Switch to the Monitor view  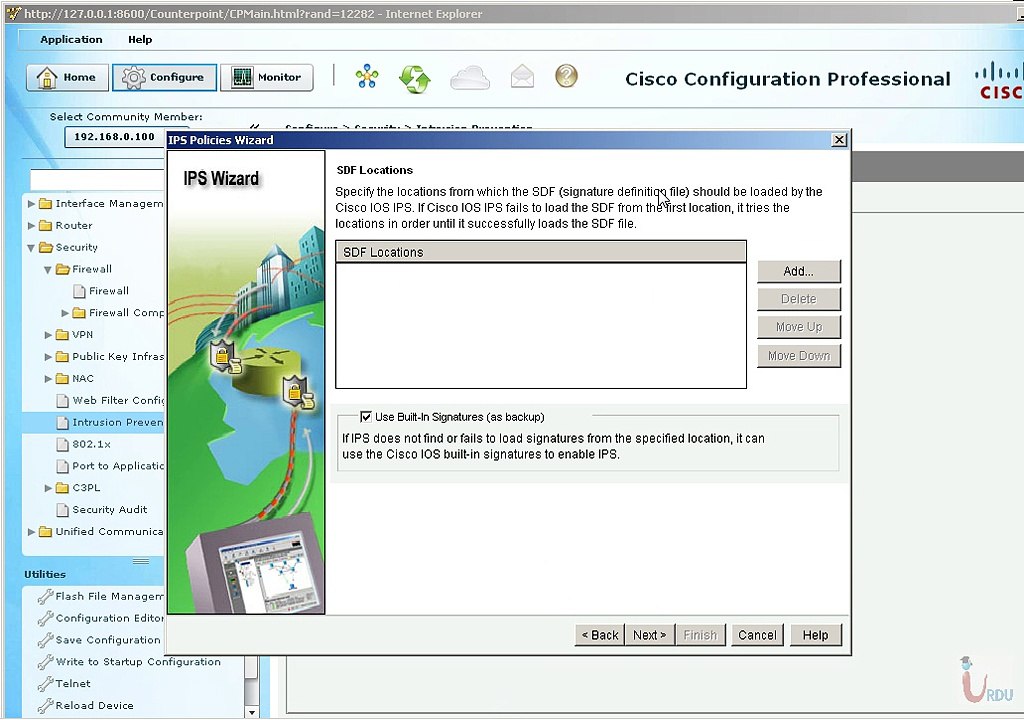266,77
